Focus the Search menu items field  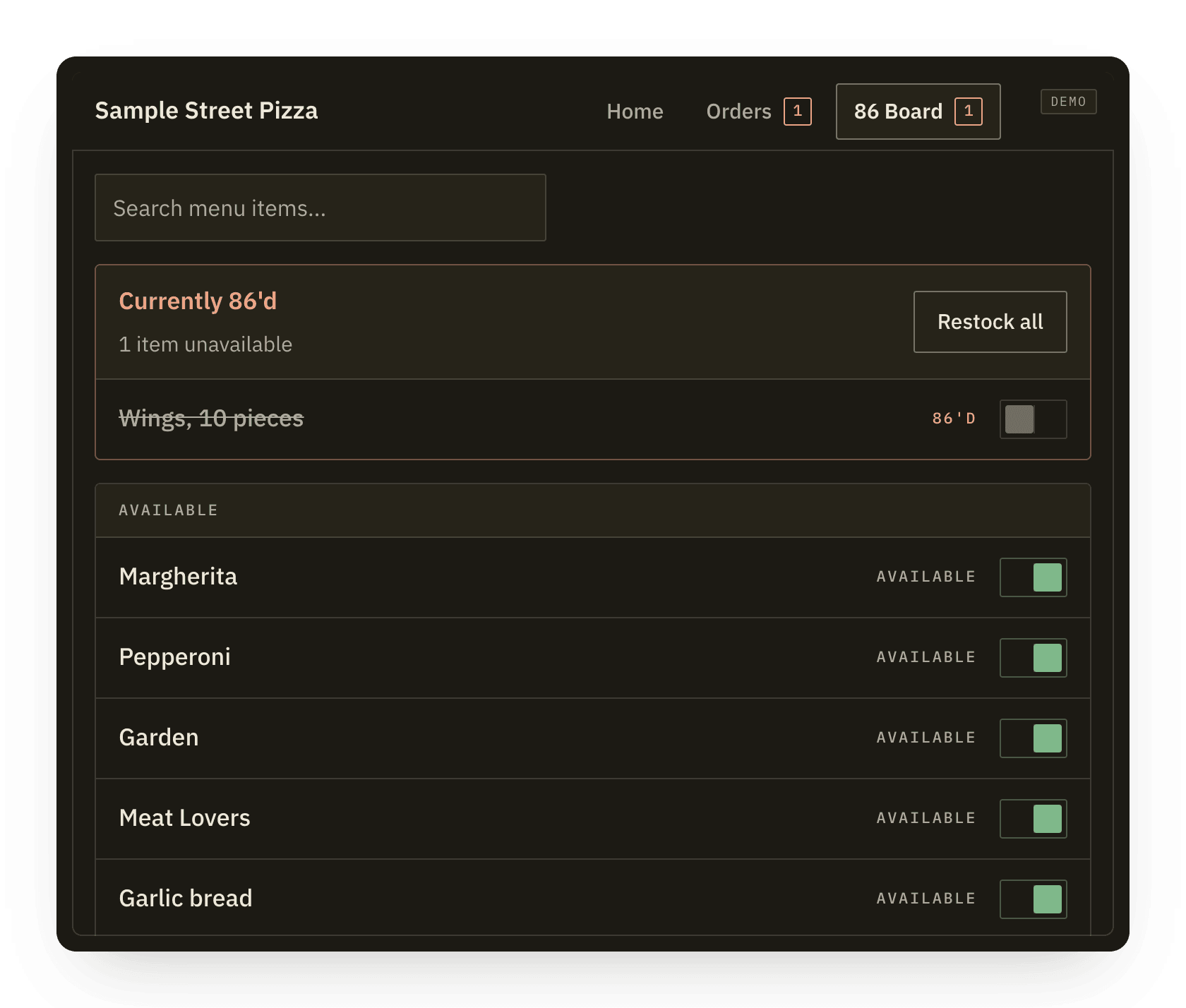coord(321,208)
